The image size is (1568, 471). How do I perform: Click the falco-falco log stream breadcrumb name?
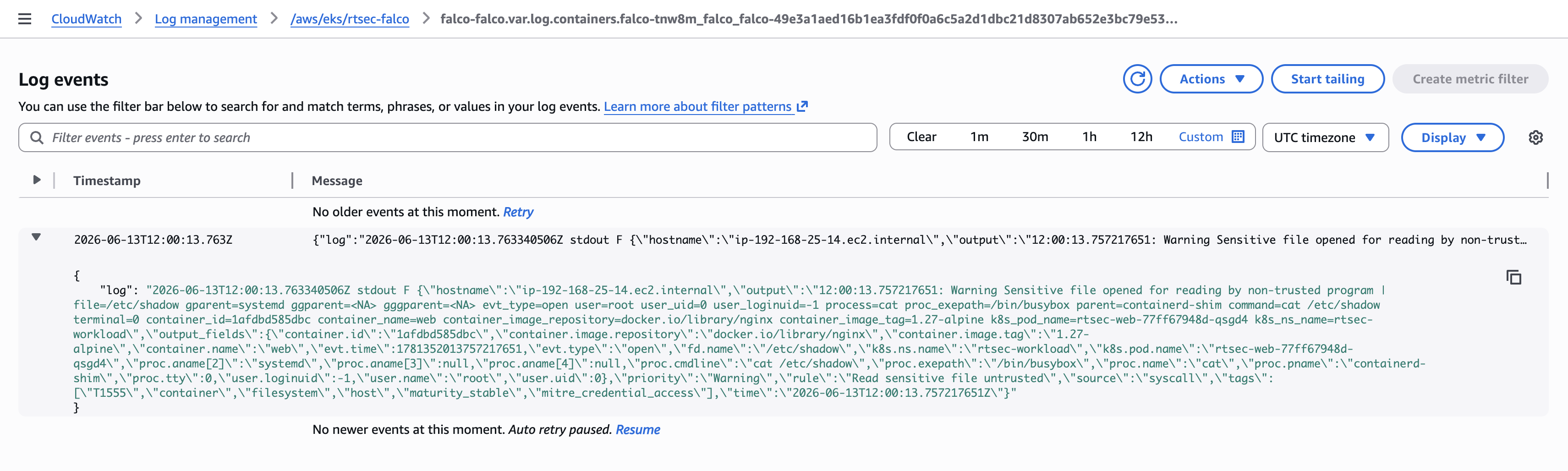click(809, 19)
